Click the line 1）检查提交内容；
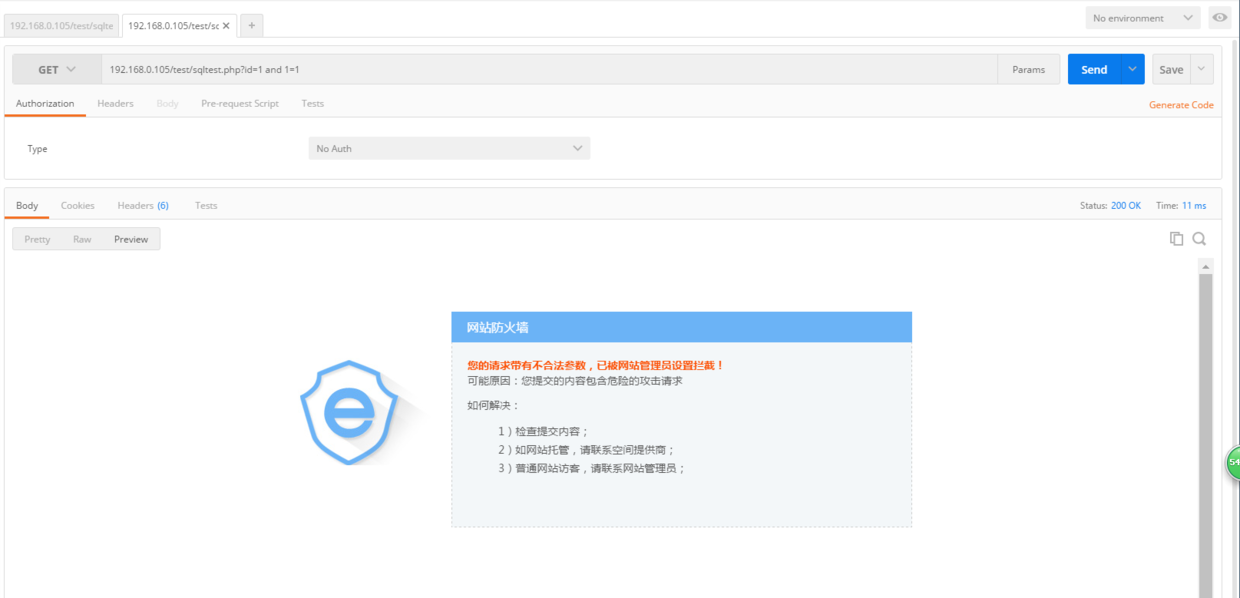Image resolution: width=1240 pixels, height=598 pixels. pos(544,432)
